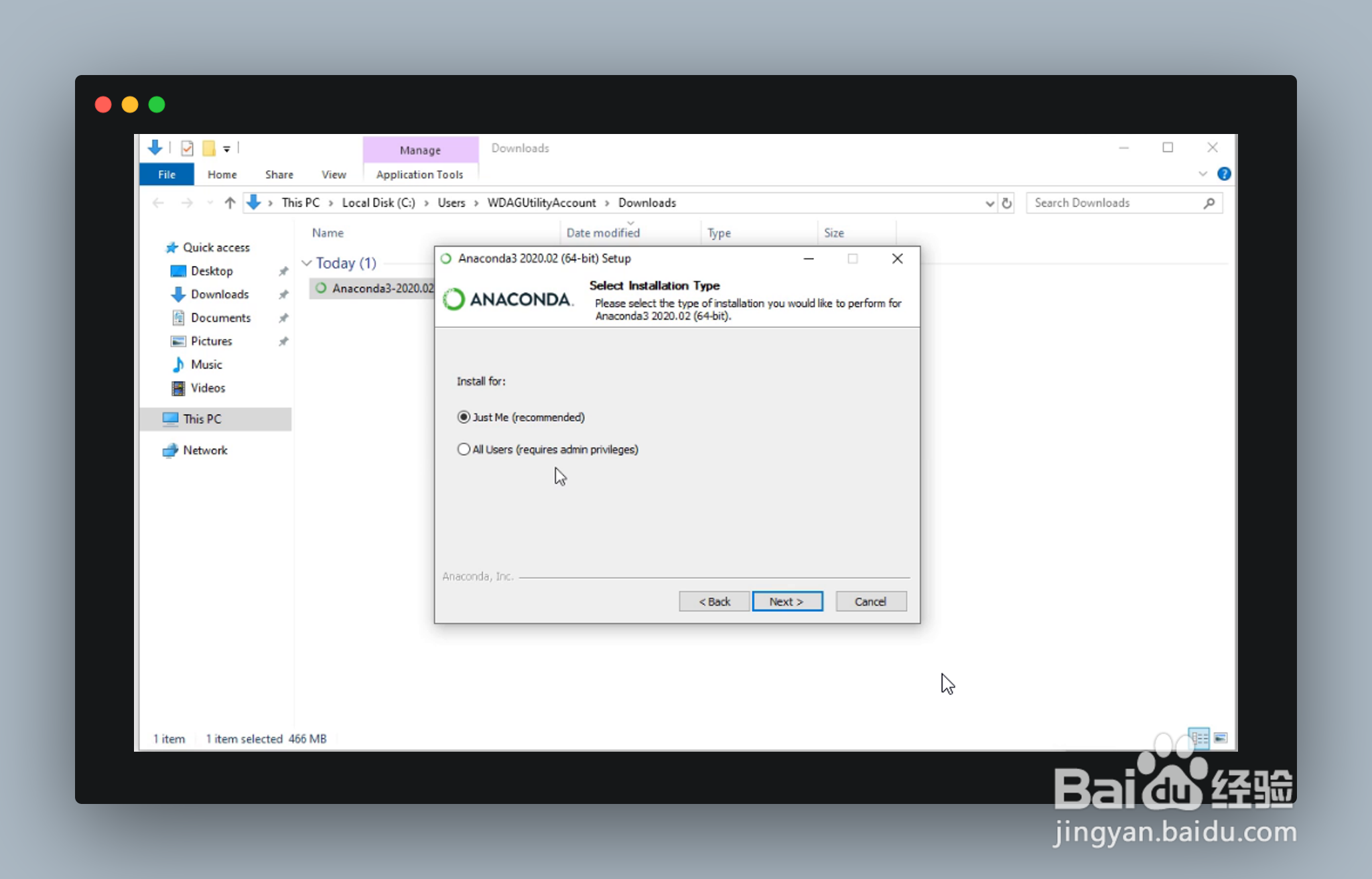Viewport: 1372px width, 879px height.
Task: Cancel the Anaconda setup
Action: (870, 601)
